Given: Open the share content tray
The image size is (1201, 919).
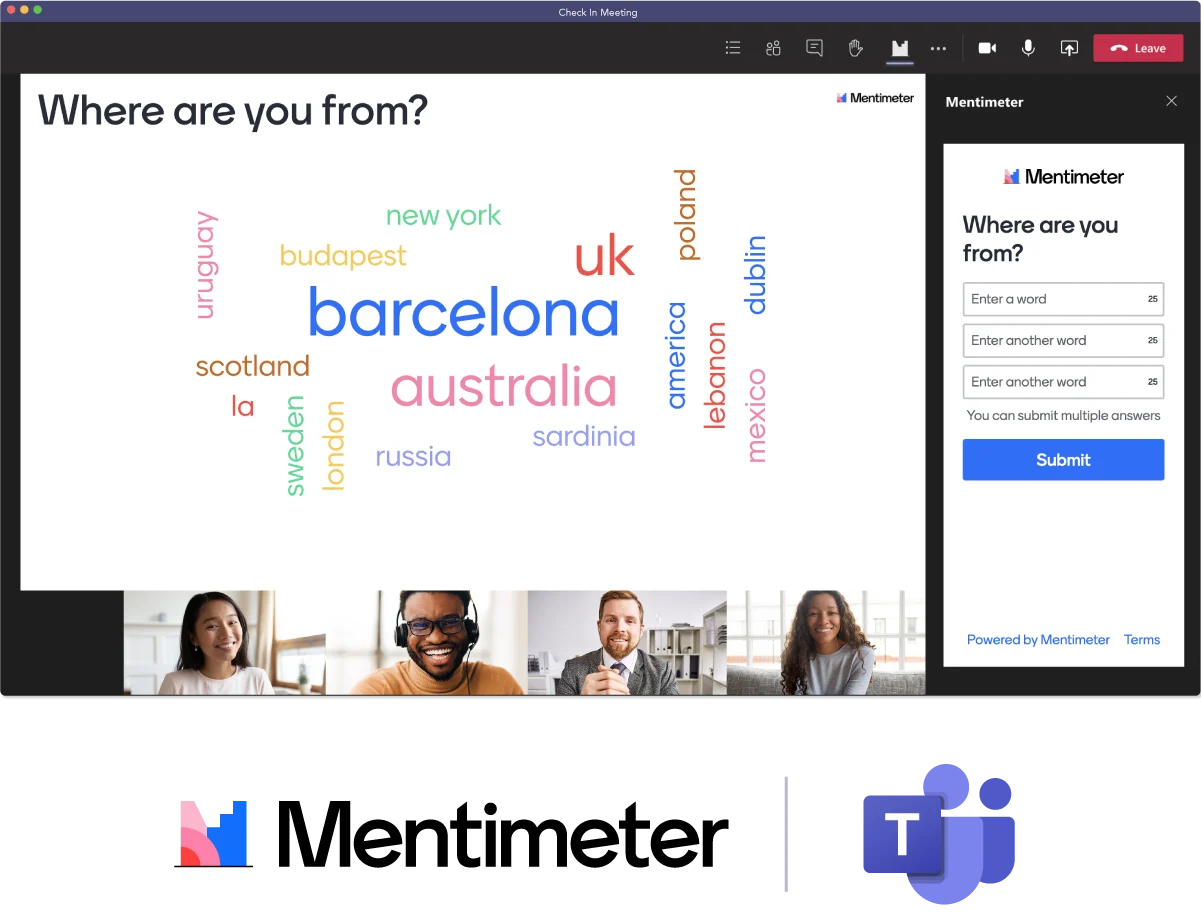Looking at the screenshot, I should click(1069, 48).
